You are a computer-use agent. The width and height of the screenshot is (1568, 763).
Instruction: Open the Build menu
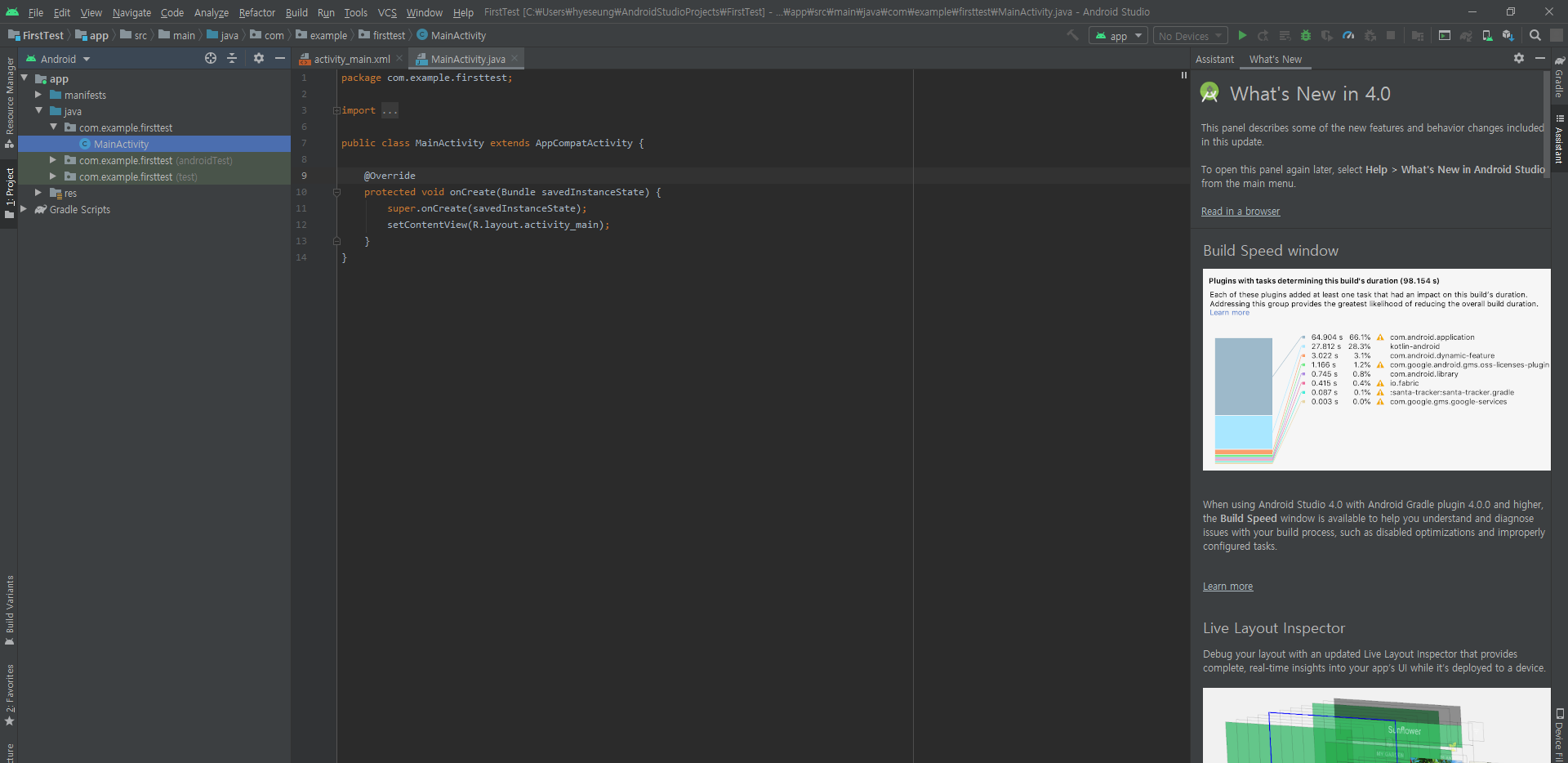click(296, 12)
